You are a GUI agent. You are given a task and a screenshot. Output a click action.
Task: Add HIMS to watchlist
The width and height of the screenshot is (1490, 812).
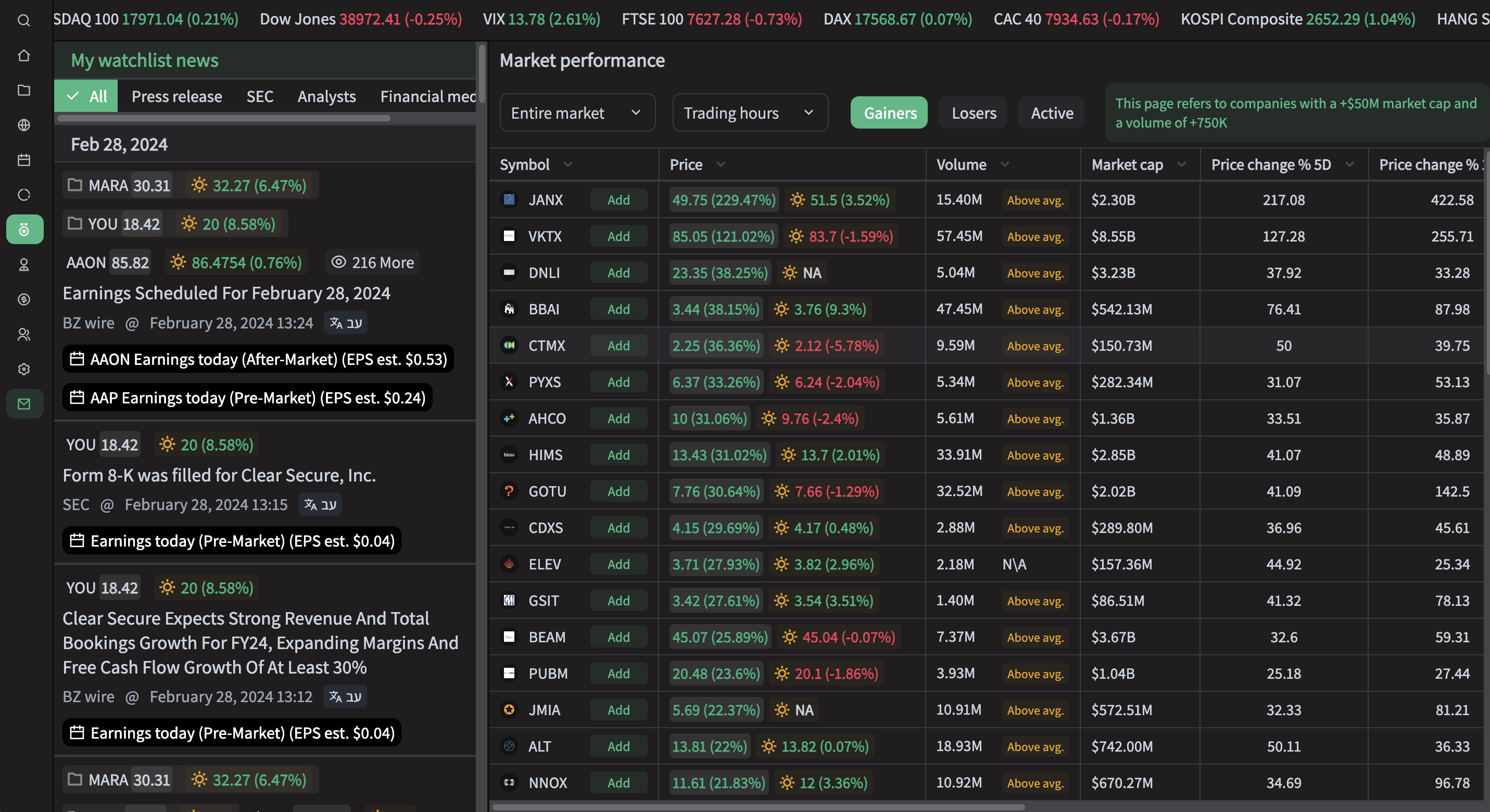click(618, 455)
